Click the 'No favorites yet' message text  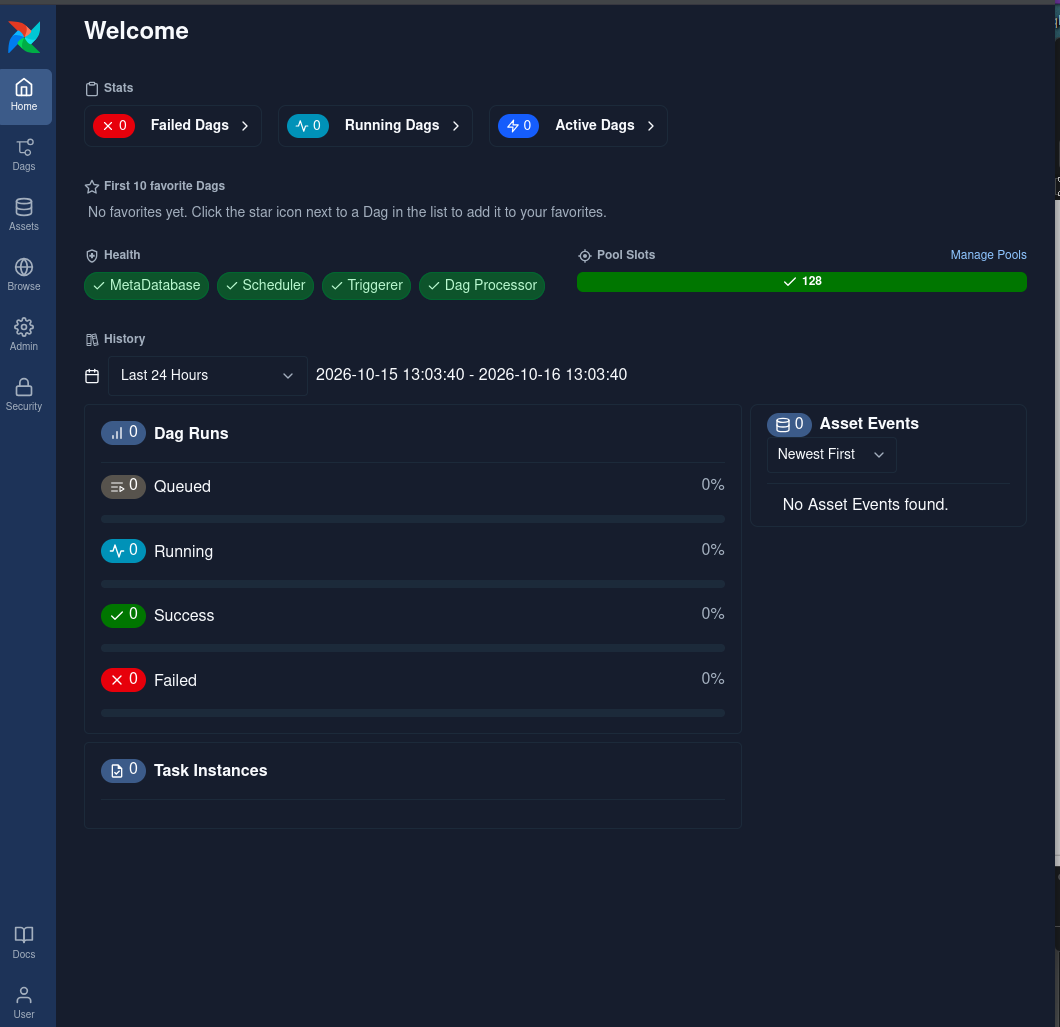[x=347, y=212]
